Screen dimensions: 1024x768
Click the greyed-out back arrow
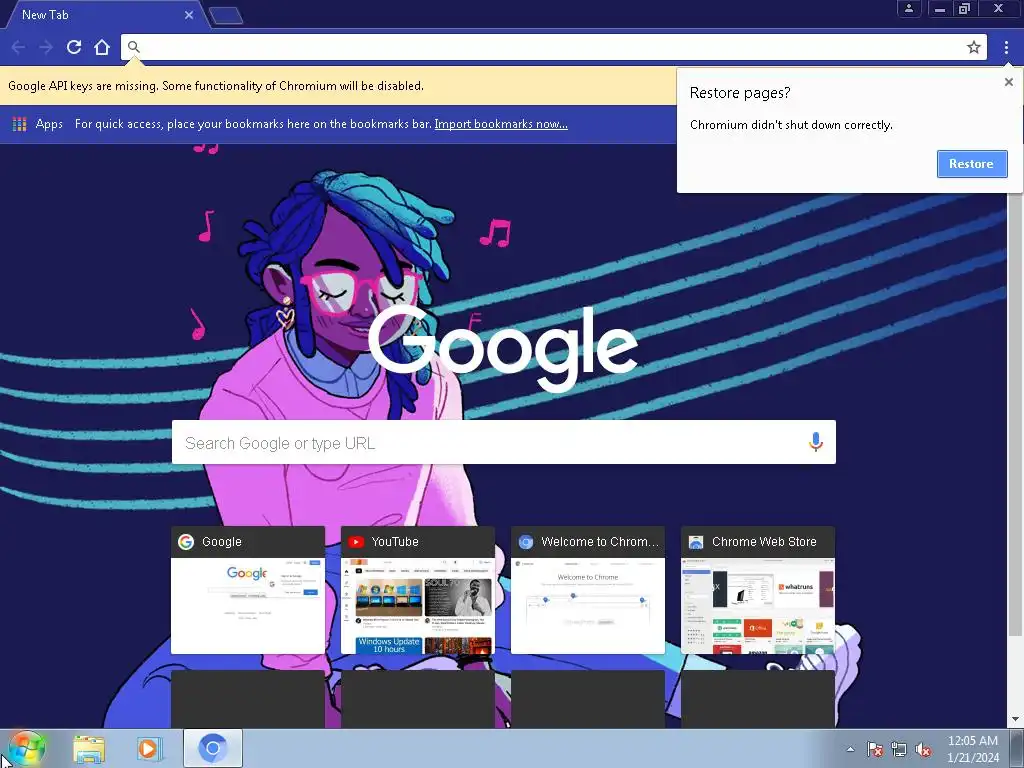18,47
